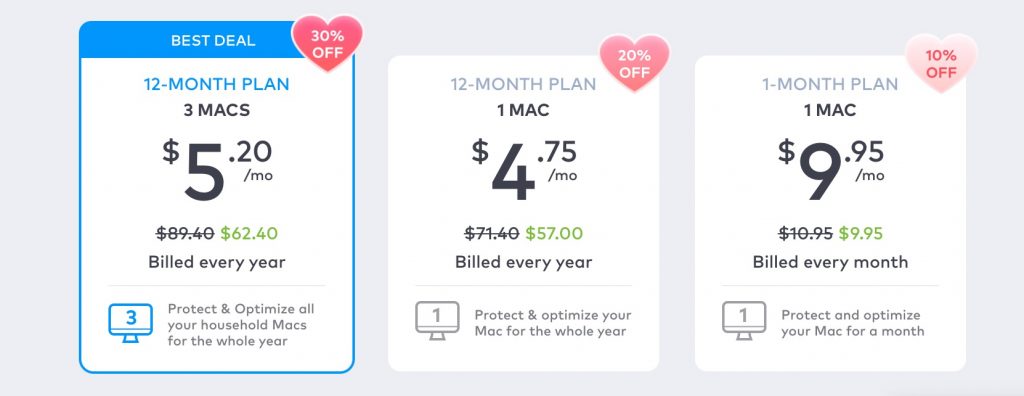Click 'Protect and optimize your Mac for a month' text
The width and height of the screenshot is (1024, 396).
click(x=853, y=323)
